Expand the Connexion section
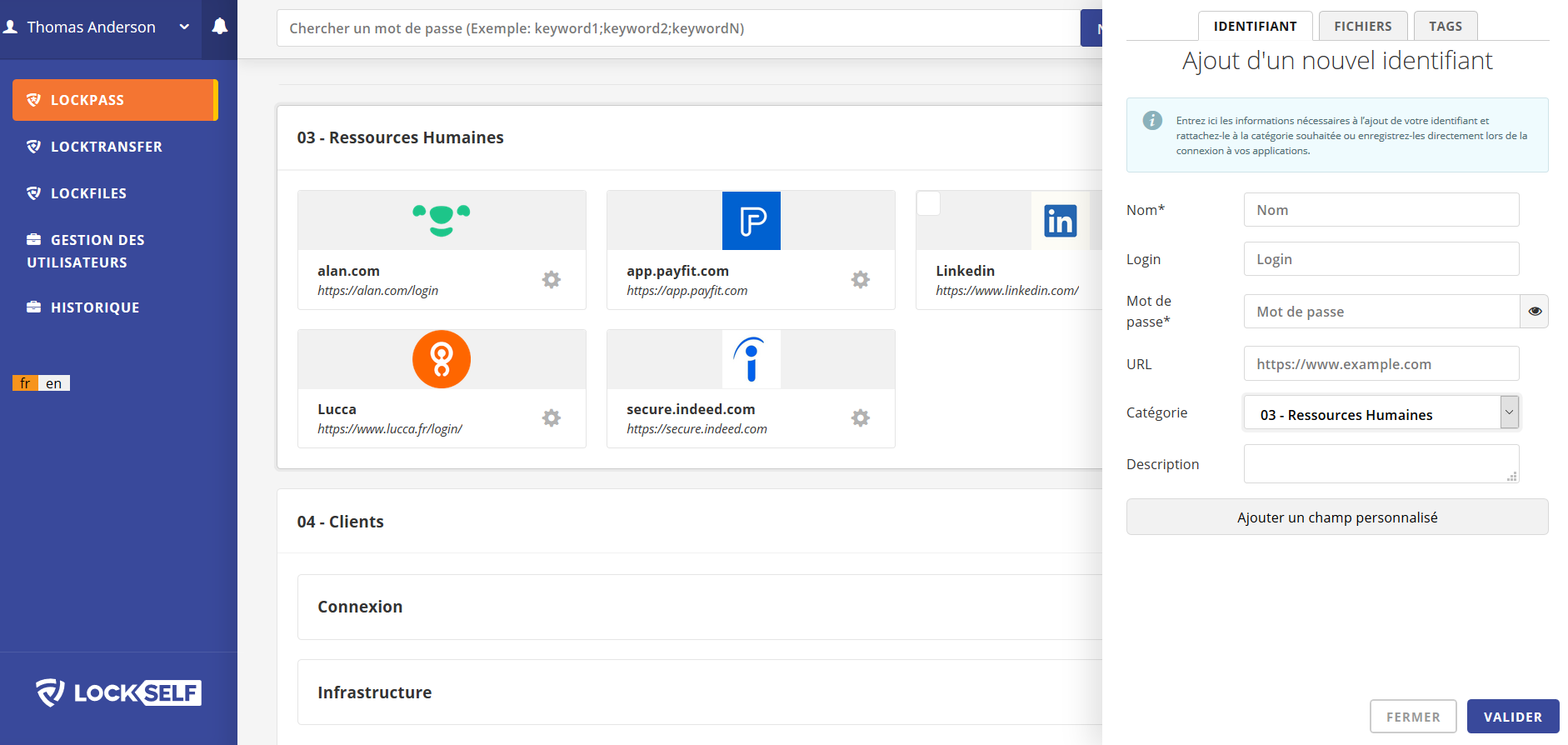This screenshot has width=1568, height=745. [x=360, y=607]
